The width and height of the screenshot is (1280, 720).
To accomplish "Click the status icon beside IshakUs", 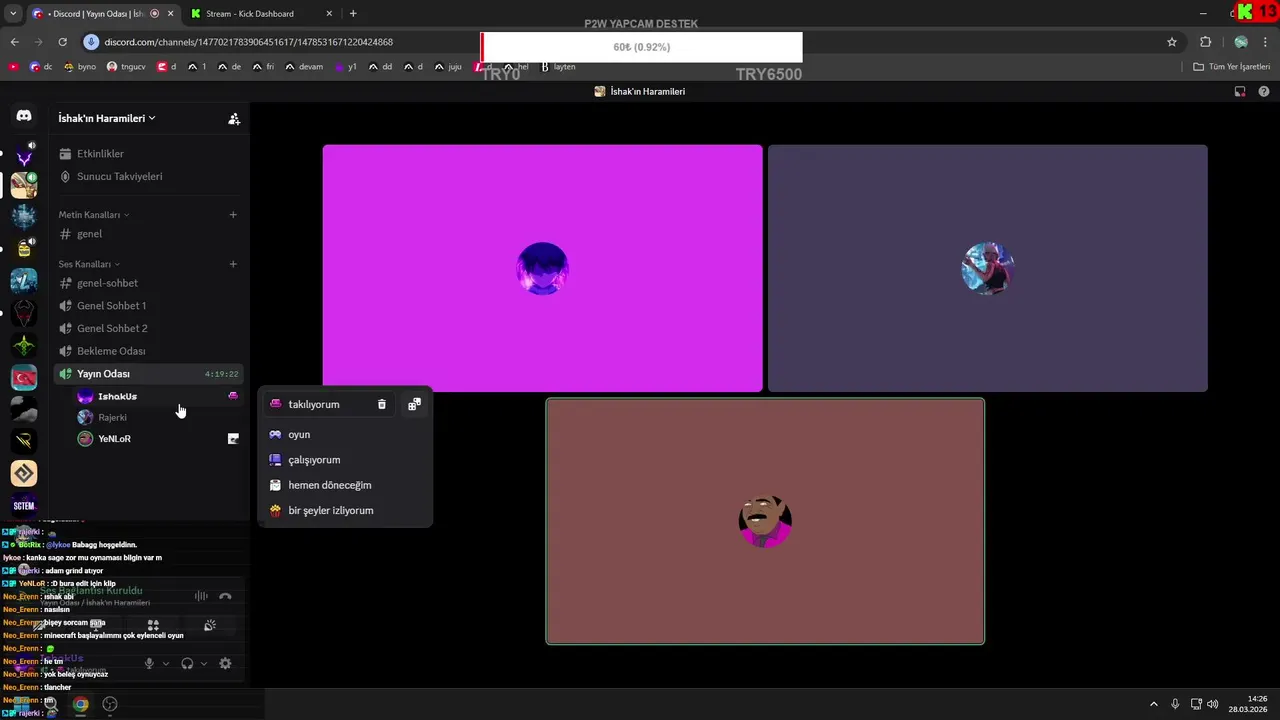I will coord(233,396).
